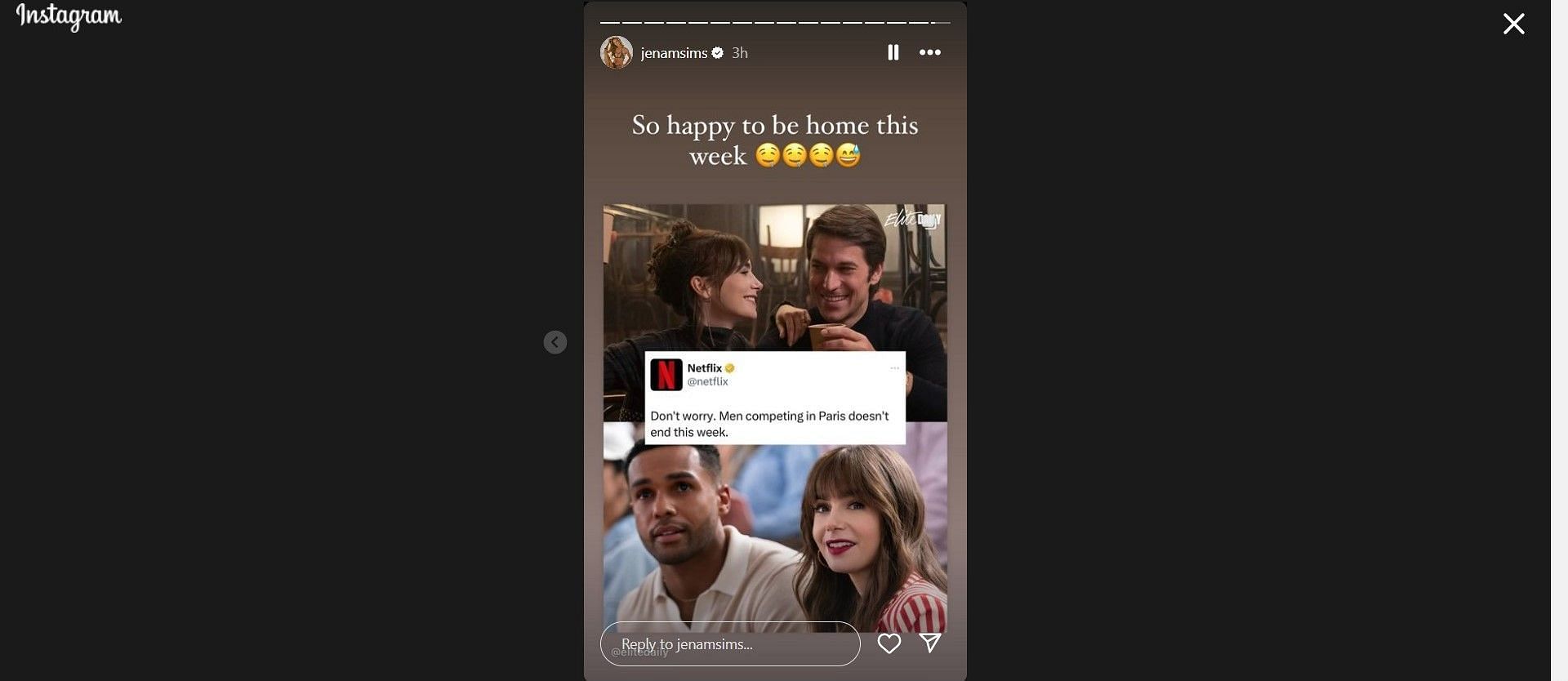Image resolution: width=1568 pixels, height=681 pixels.
Task: Share the story using the paper plane icon
Action: click(930, 643)
